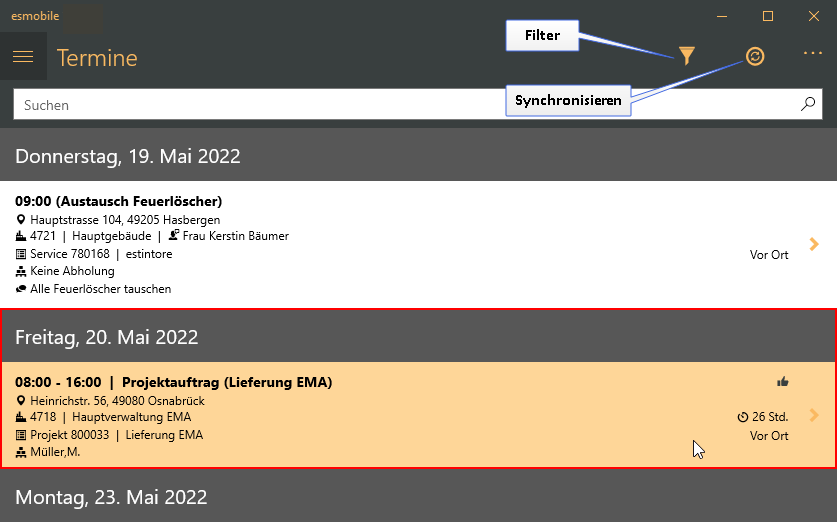Select the Donnerstag, 19. Mai 2022 header
The height and width of the screenshot is (523, 837).
pos(418,155)
